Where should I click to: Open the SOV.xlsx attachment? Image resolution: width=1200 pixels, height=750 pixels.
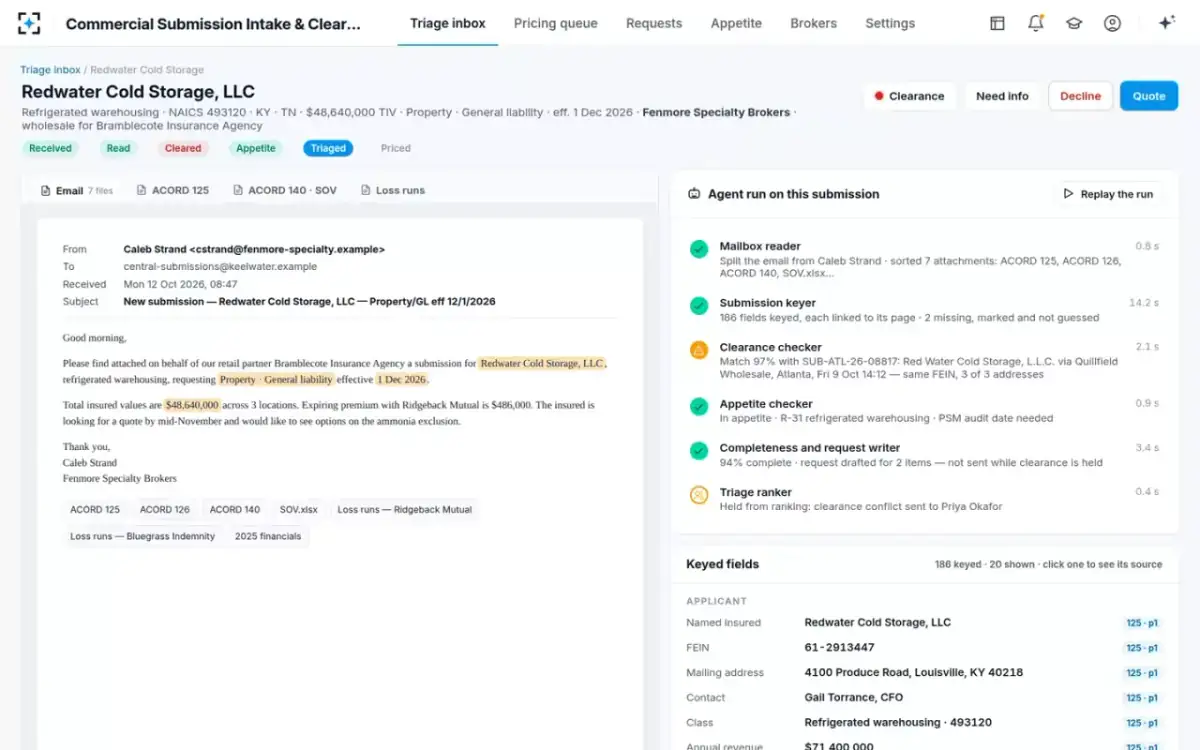[x=299, y=509]
